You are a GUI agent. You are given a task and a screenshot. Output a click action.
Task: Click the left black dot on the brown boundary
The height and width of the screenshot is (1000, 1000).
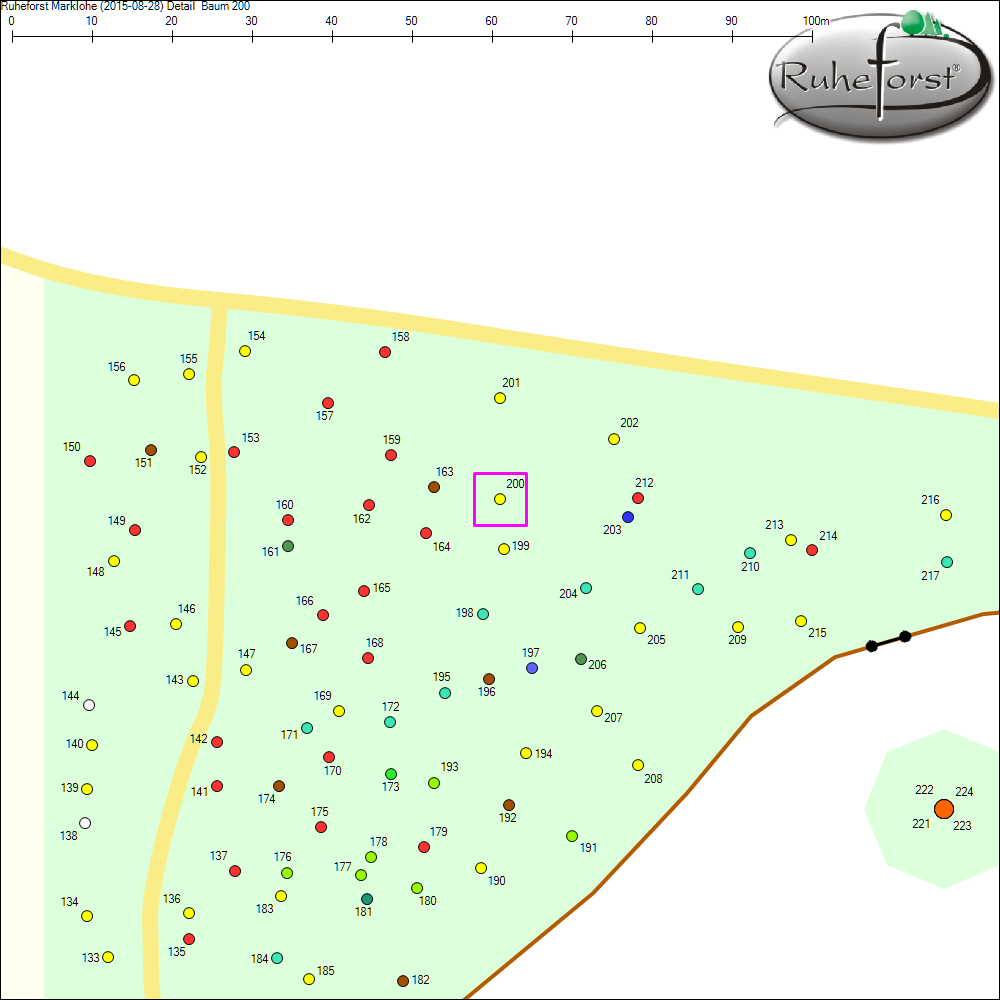point(872,646)
